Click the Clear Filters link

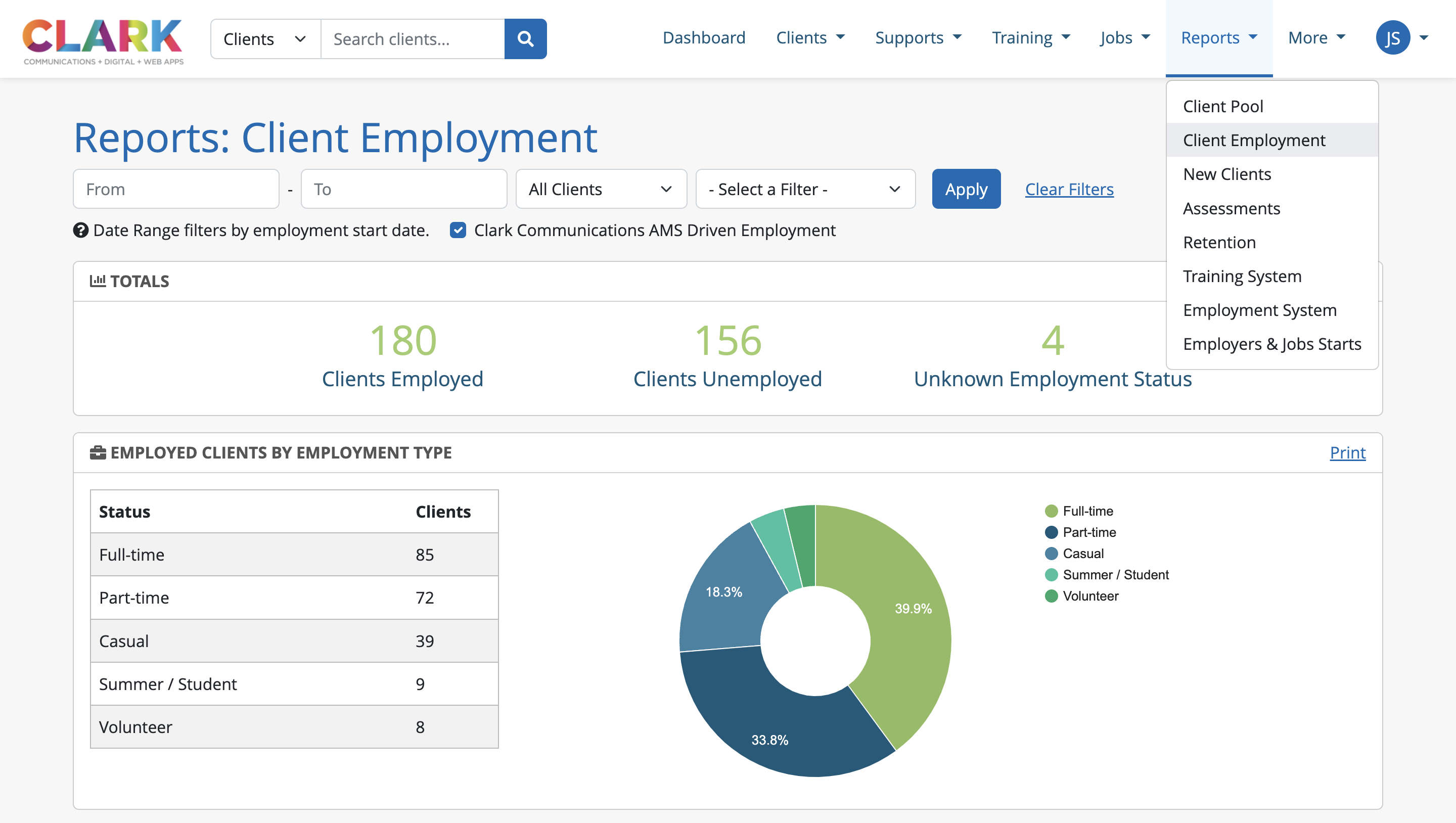[1069, 190]
